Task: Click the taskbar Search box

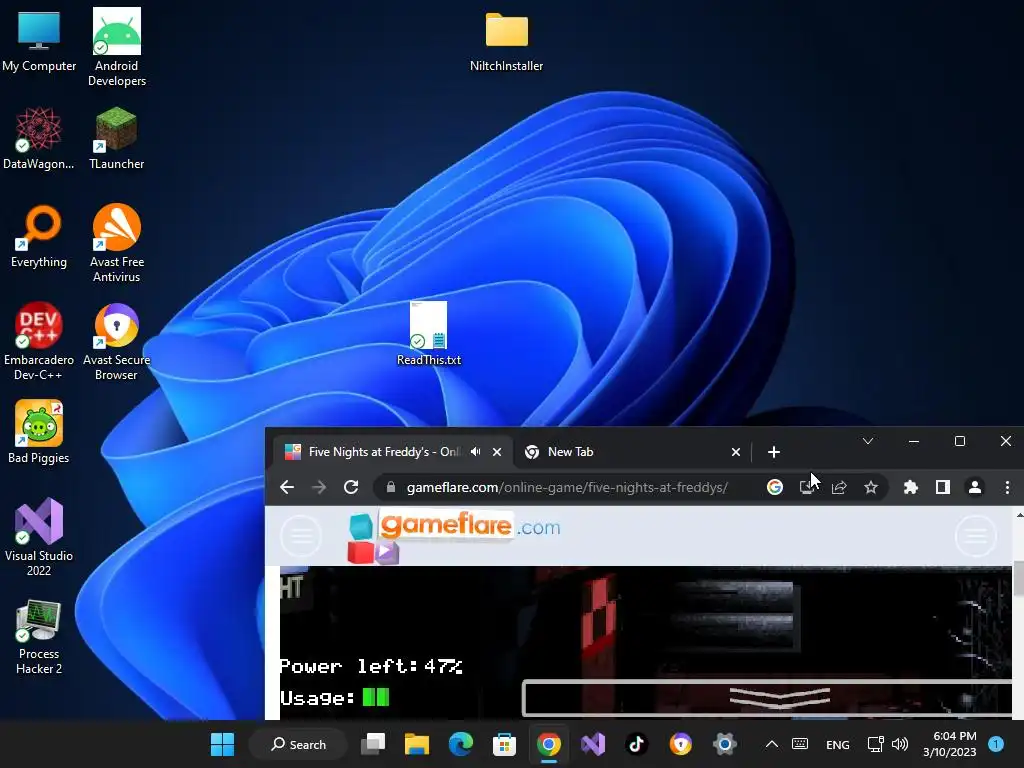Action: click(298, 744)
